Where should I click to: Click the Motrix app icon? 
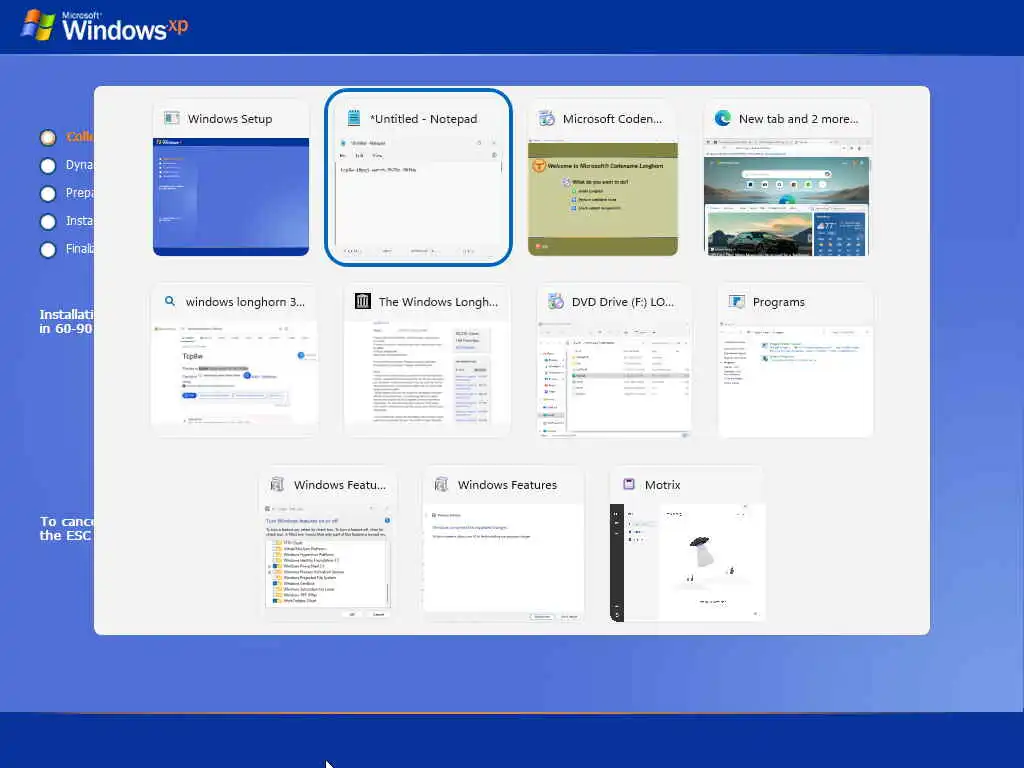pos(629,484)
